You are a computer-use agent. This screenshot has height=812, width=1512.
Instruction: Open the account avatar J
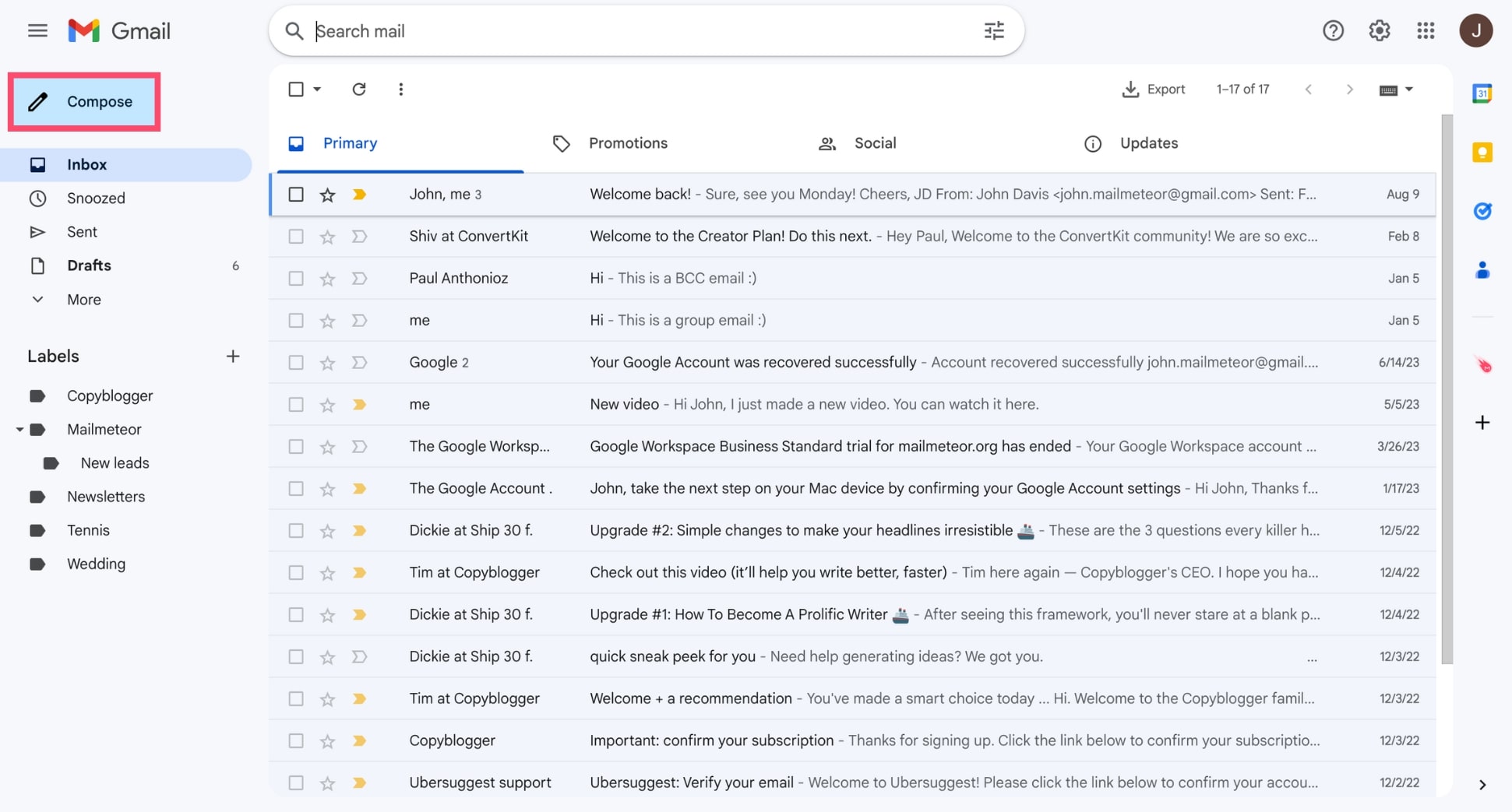click(x=1475, y=31)
